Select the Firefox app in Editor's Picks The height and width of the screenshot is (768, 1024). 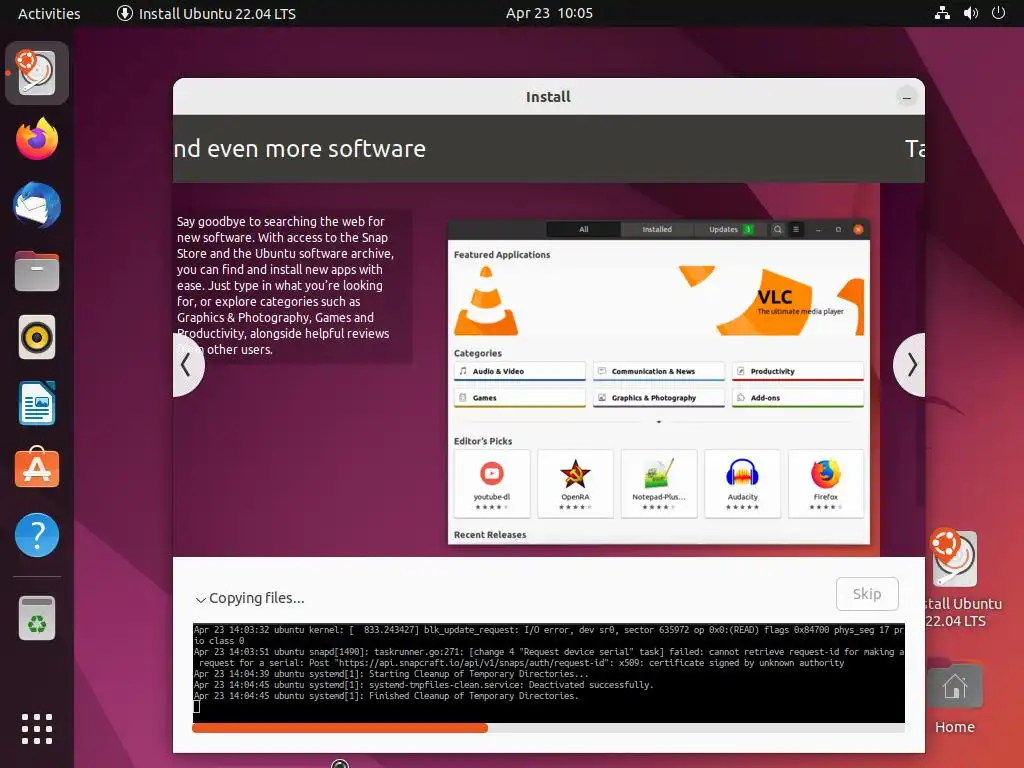tap(826, 484)
